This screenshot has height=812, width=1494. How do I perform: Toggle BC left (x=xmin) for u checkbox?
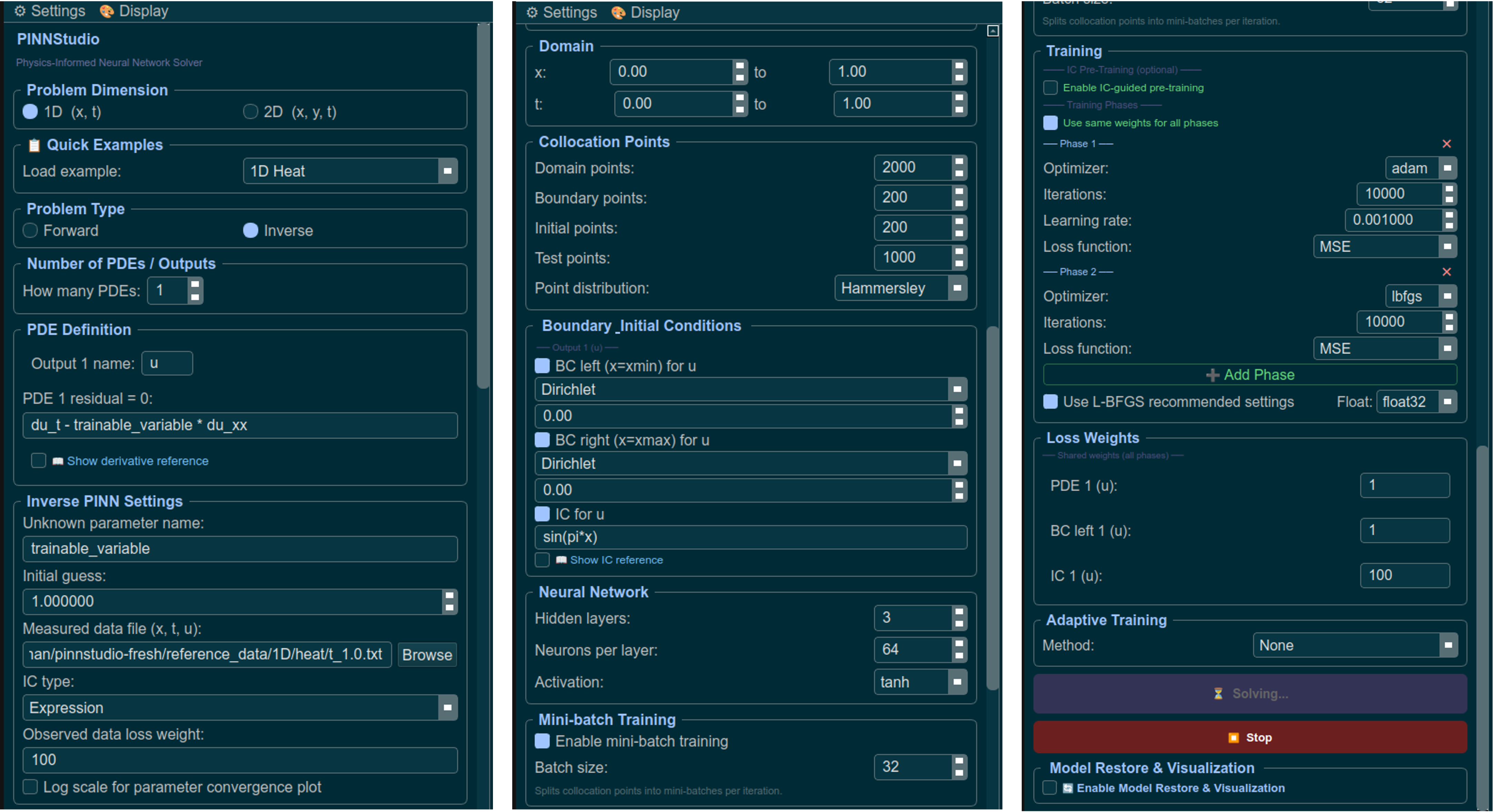click(x=542, y=366)
